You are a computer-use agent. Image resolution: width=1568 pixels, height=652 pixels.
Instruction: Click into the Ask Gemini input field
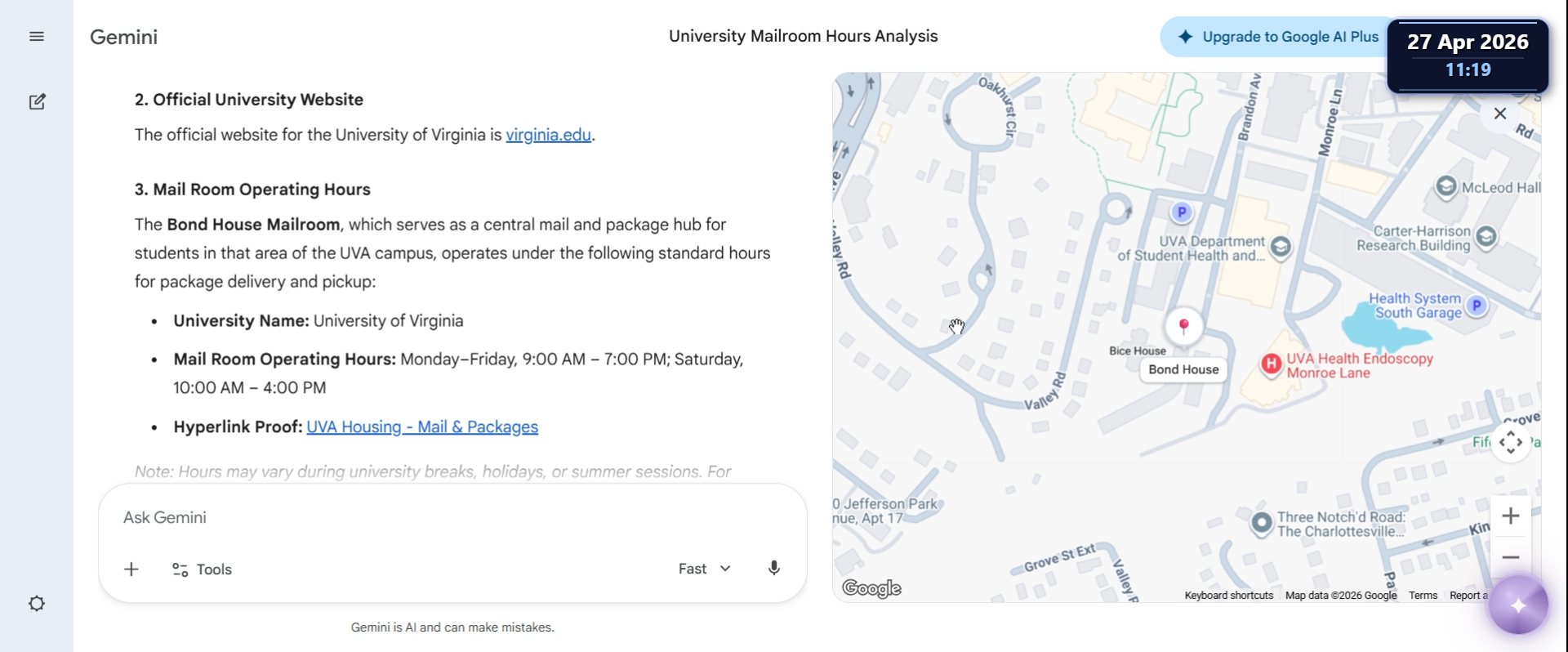pos(452,517)
